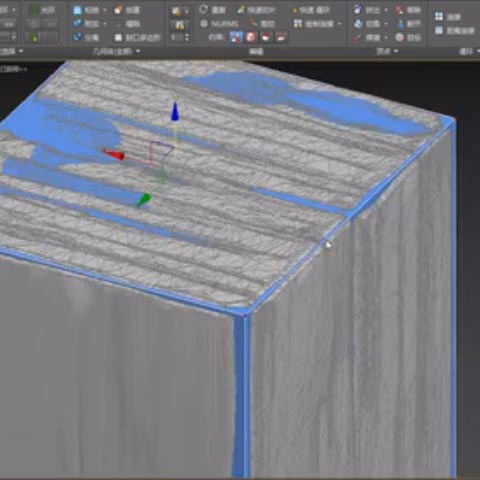Viewport: 480px width, 480px height.
Task: Click the Chamfer (切角) tool icon
Action: coord(358,24)
